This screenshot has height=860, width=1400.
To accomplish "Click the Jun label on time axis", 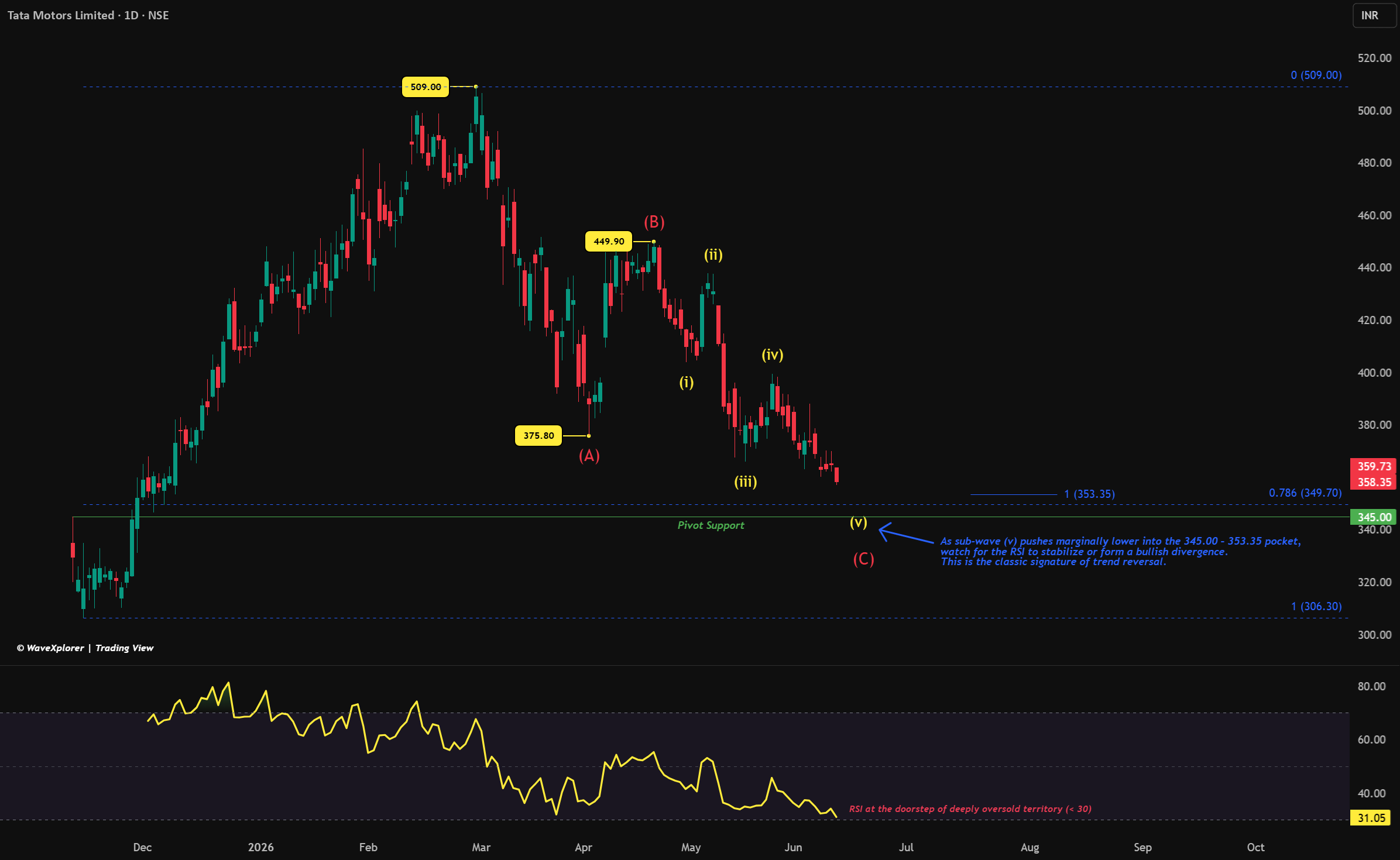I will coord(793,847).
